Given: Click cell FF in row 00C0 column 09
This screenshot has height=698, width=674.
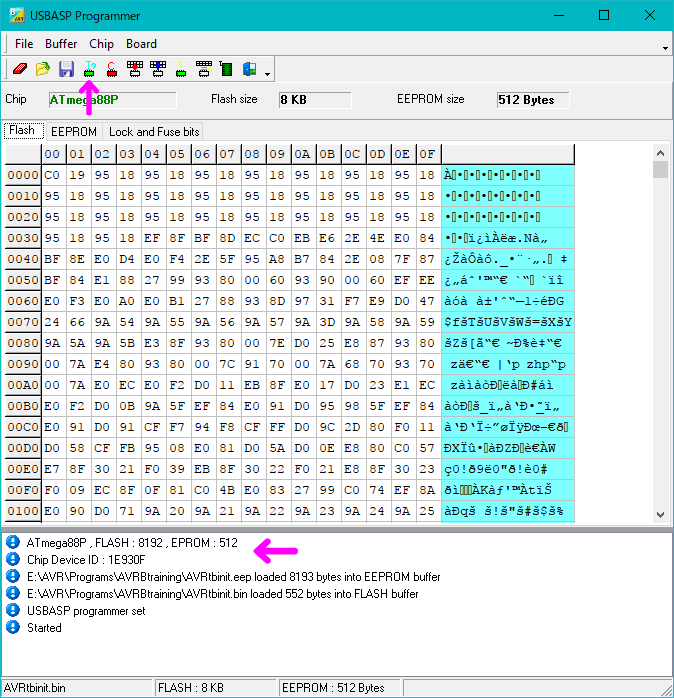Looking at the screenshot, I should click(x=277, y=427).
